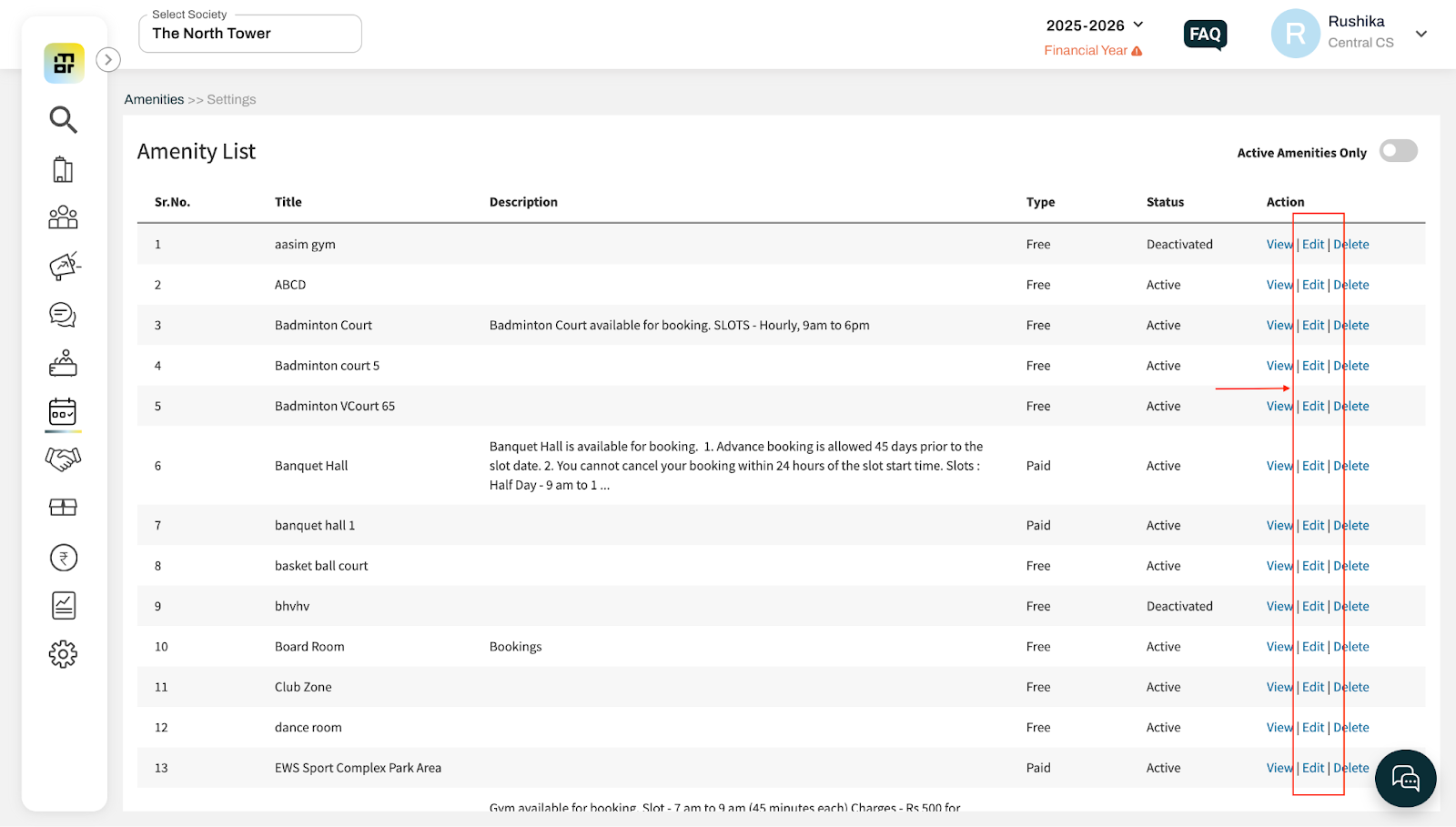
Task: Click the Settings breadcrumb
Action: point(231,99)
